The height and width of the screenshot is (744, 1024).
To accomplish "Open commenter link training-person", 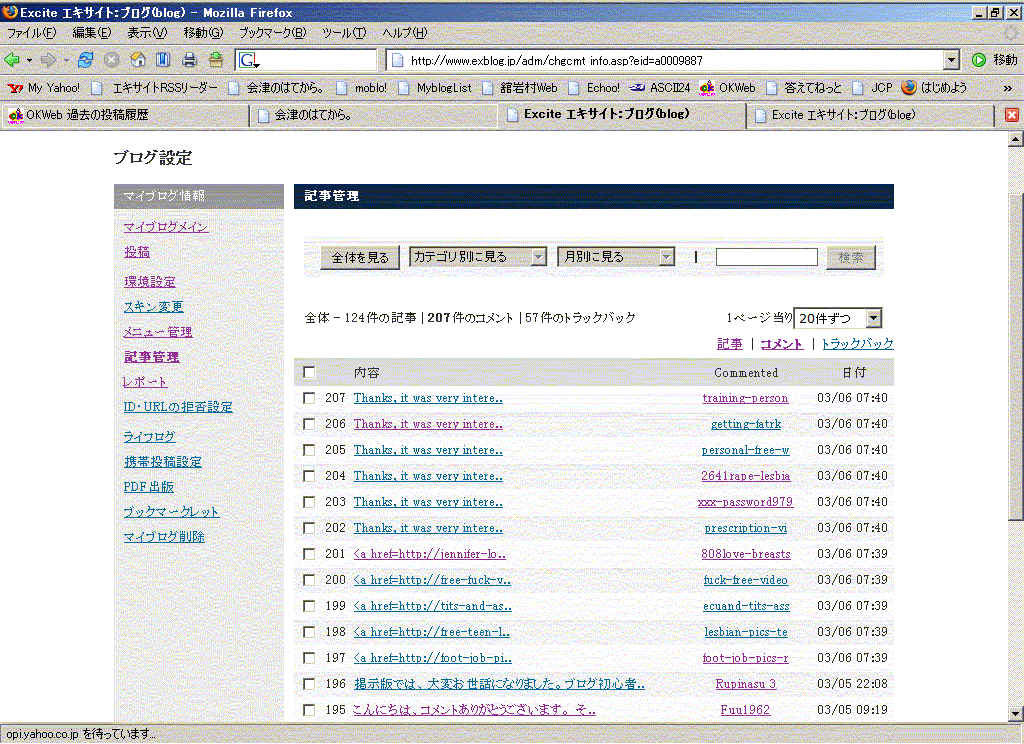I will coord(745,398).
